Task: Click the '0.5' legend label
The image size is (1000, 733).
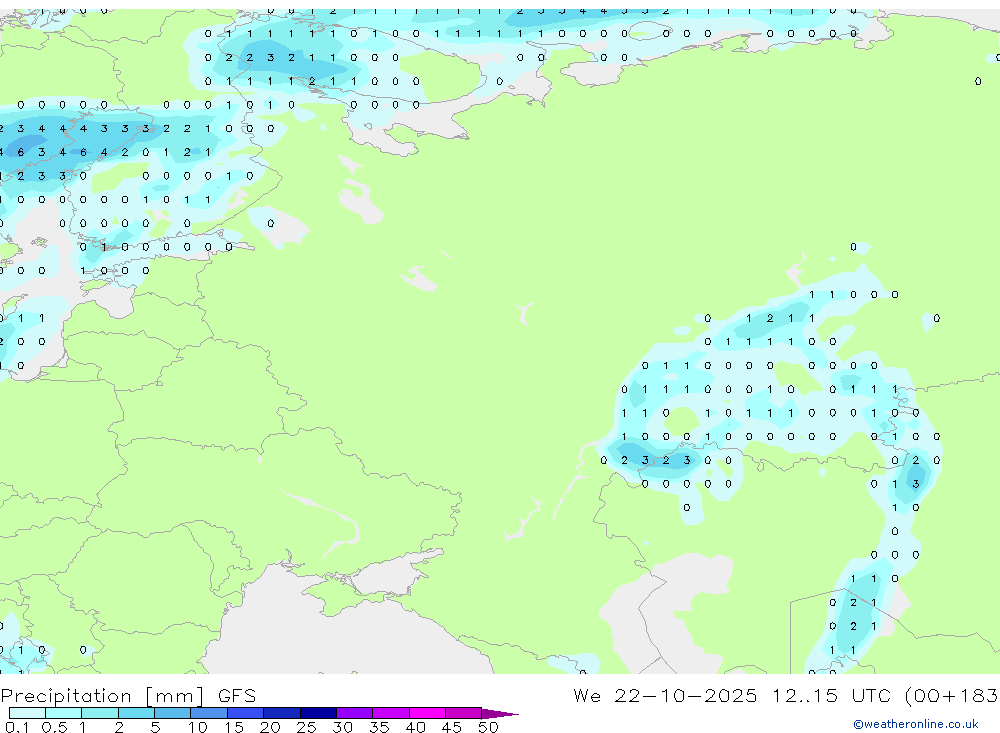Action: click(x=54, y=727)
